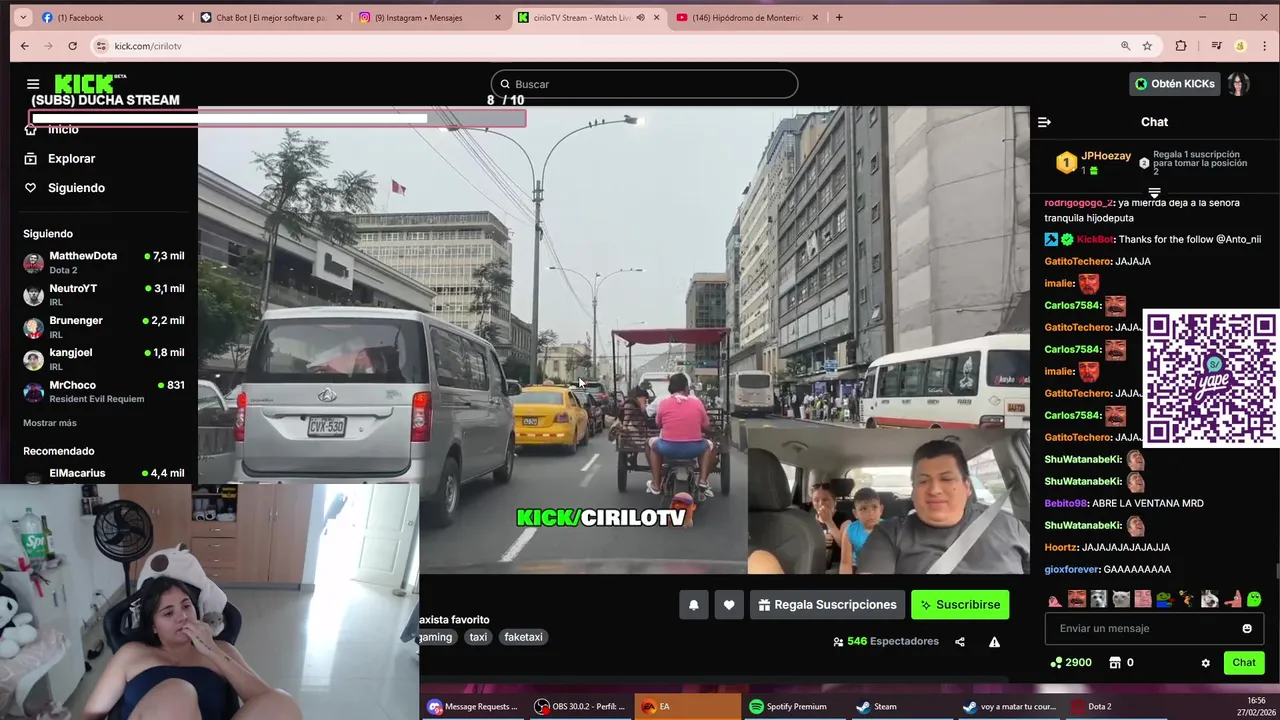Open OBS 30.0.2 from taskbar

[580, 706]
